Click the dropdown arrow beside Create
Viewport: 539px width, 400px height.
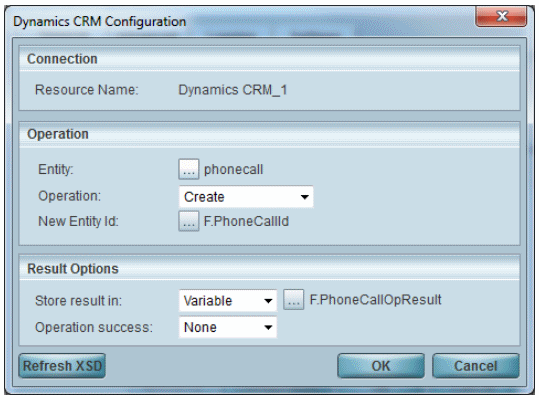click(304, 197)
